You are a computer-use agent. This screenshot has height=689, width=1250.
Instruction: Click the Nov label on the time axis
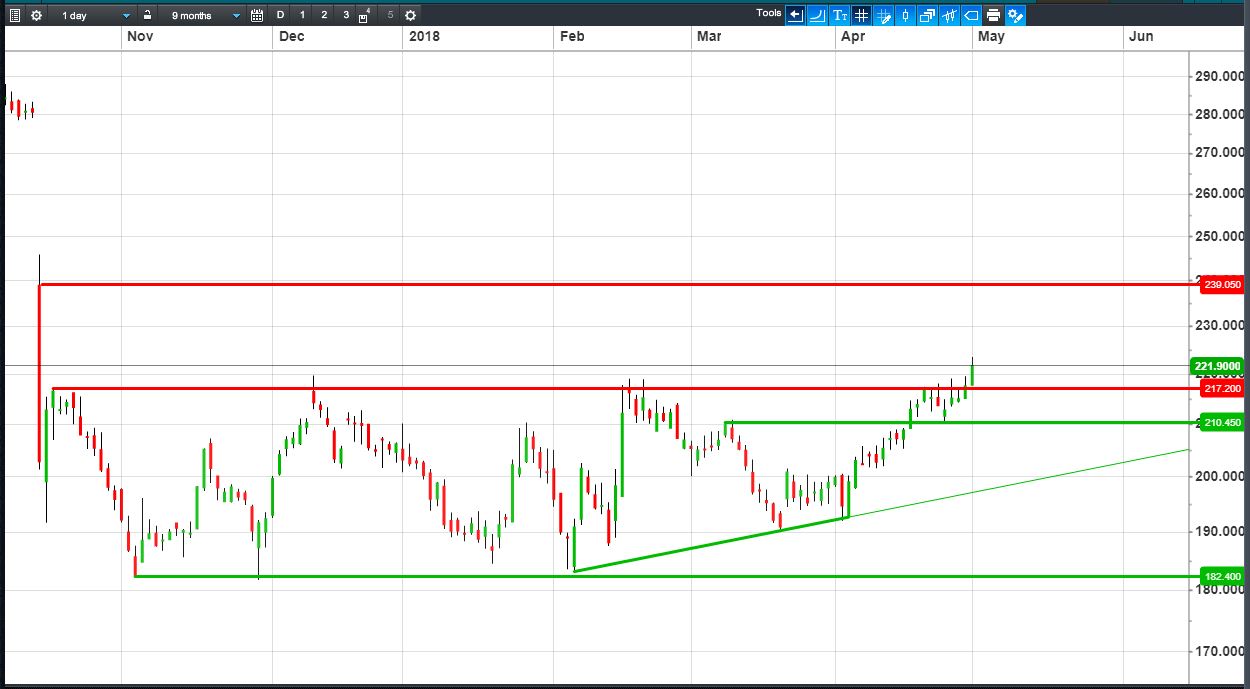point(139,36)
